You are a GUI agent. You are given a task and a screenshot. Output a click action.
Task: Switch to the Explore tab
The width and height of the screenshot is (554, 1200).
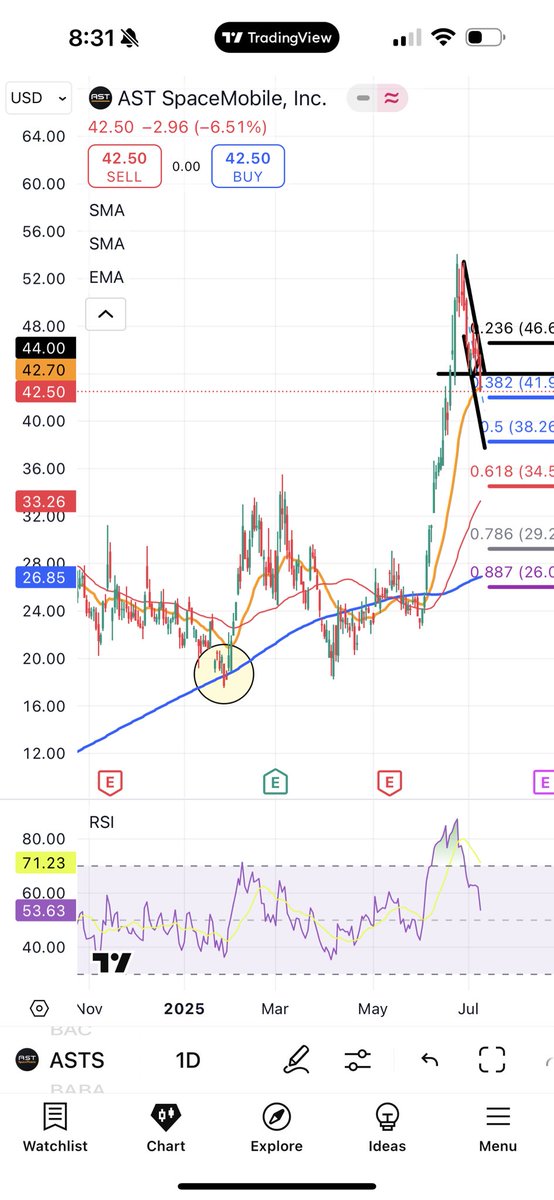tap(276, 1128)
